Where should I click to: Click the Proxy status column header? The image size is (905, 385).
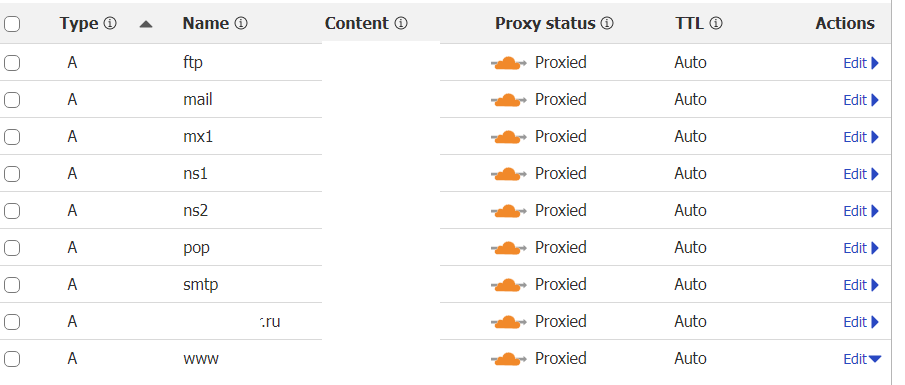click(x=545, y=24)
